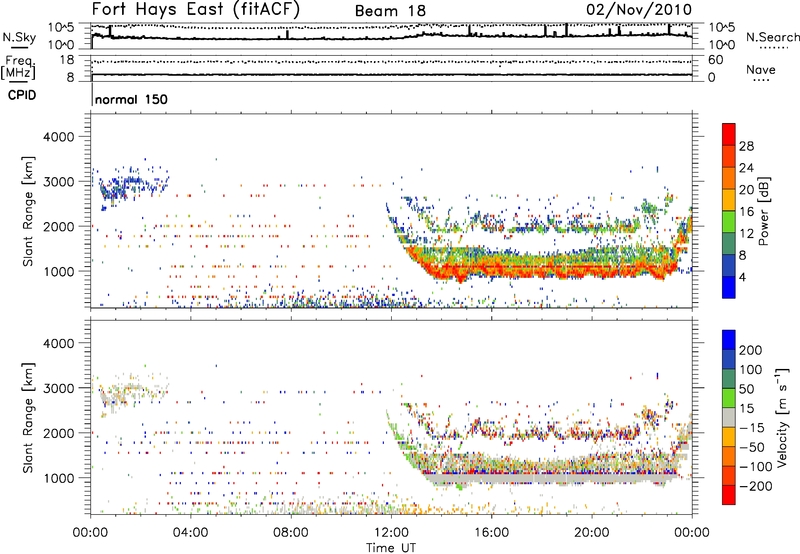800x554 pixels.
Task: Click the '200' label on velocity colorbar
Action: [x=751, y=350]
